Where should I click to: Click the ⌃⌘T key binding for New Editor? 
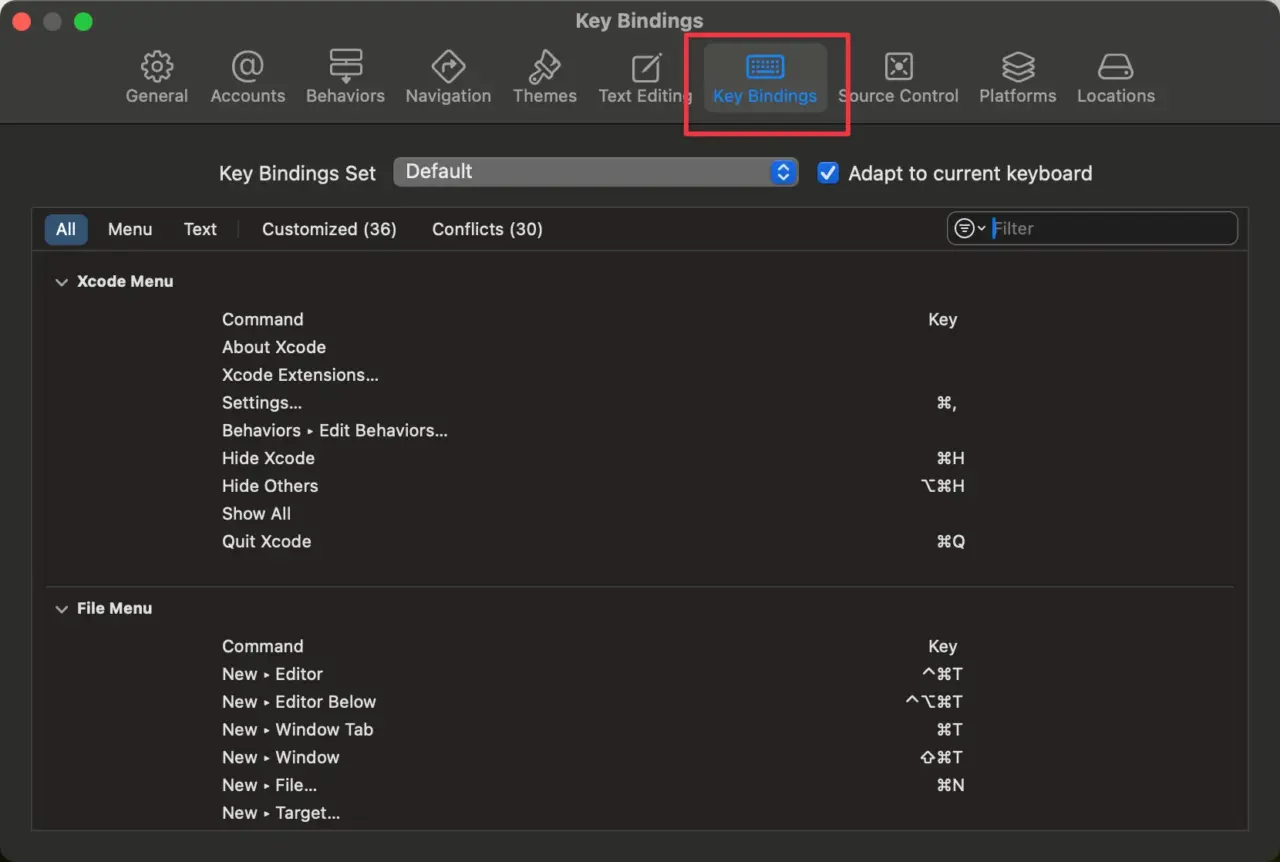pos(942,674)
